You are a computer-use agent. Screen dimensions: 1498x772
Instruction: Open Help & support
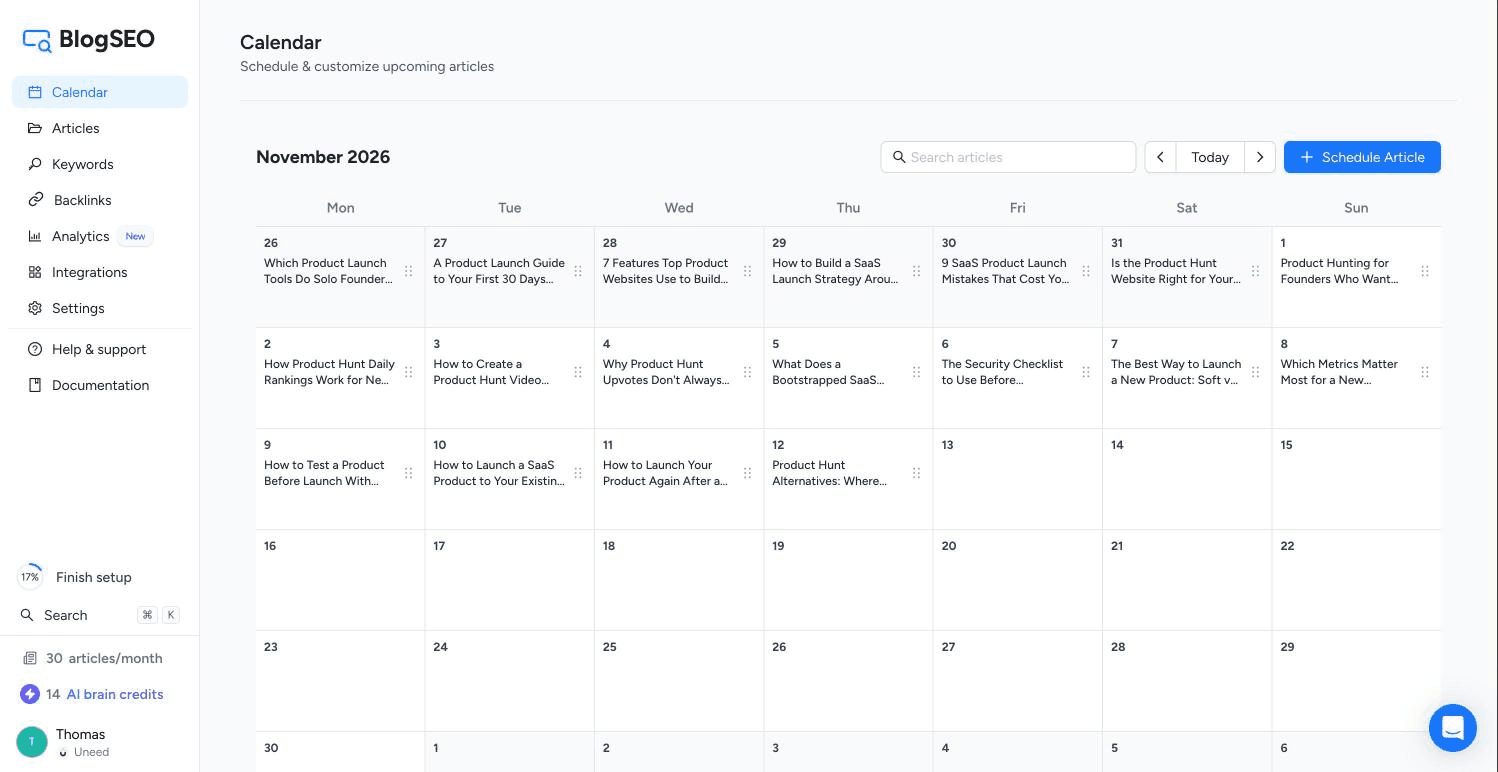[x=100, y=349]
